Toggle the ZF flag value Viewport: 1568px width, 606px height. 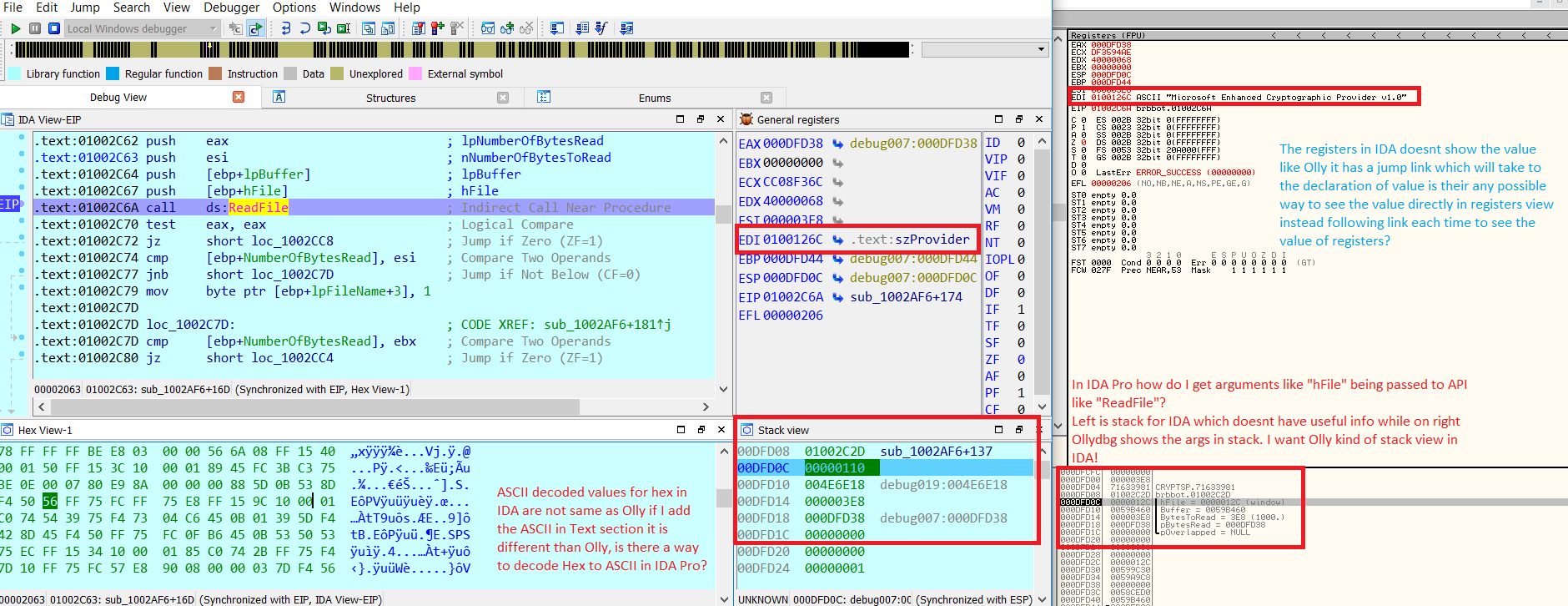(x=1021, y=360)
